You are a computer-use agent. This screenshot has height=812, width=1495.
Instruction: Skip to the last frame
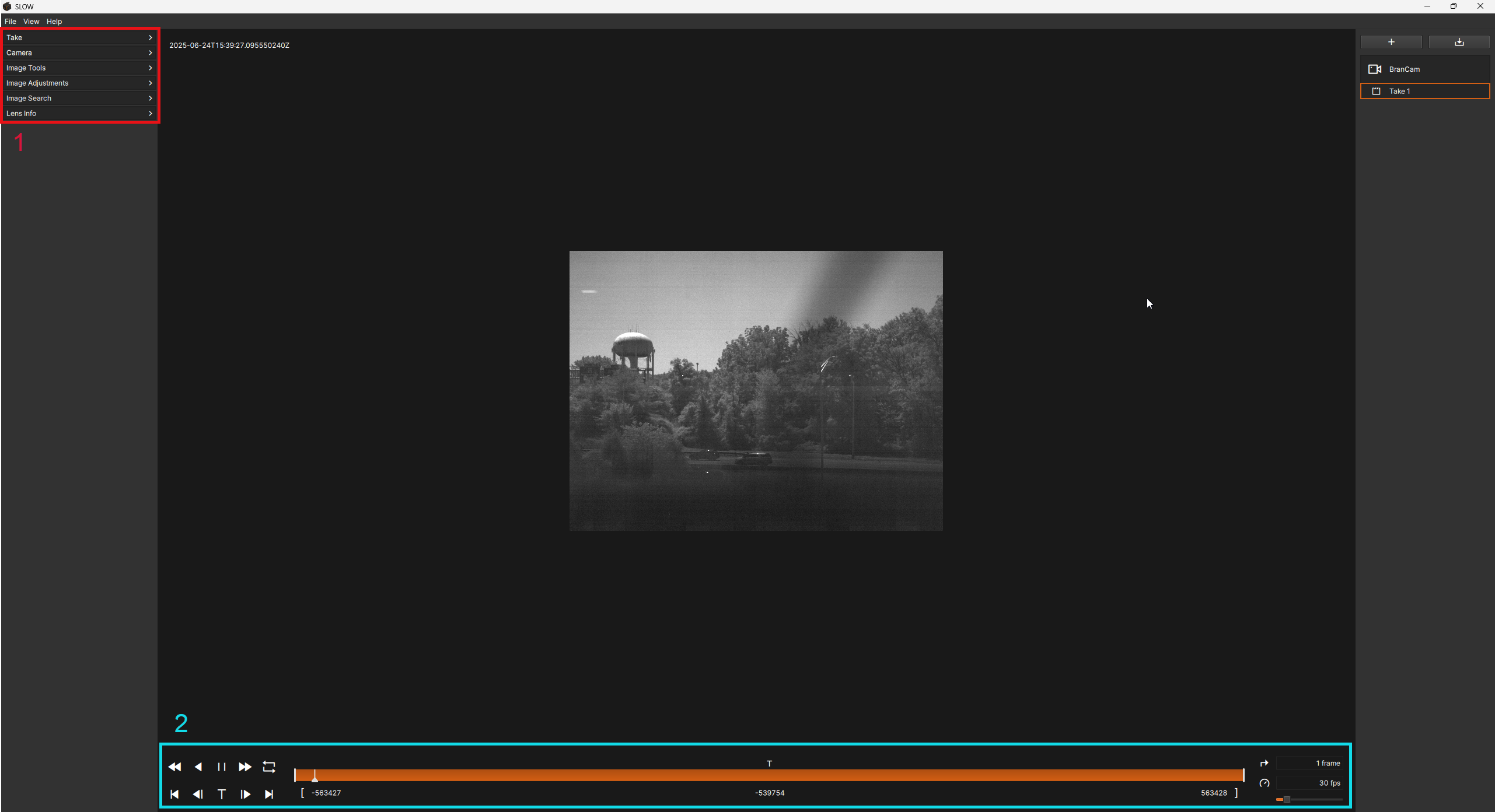pyautogui.click(x=269, y=794)
